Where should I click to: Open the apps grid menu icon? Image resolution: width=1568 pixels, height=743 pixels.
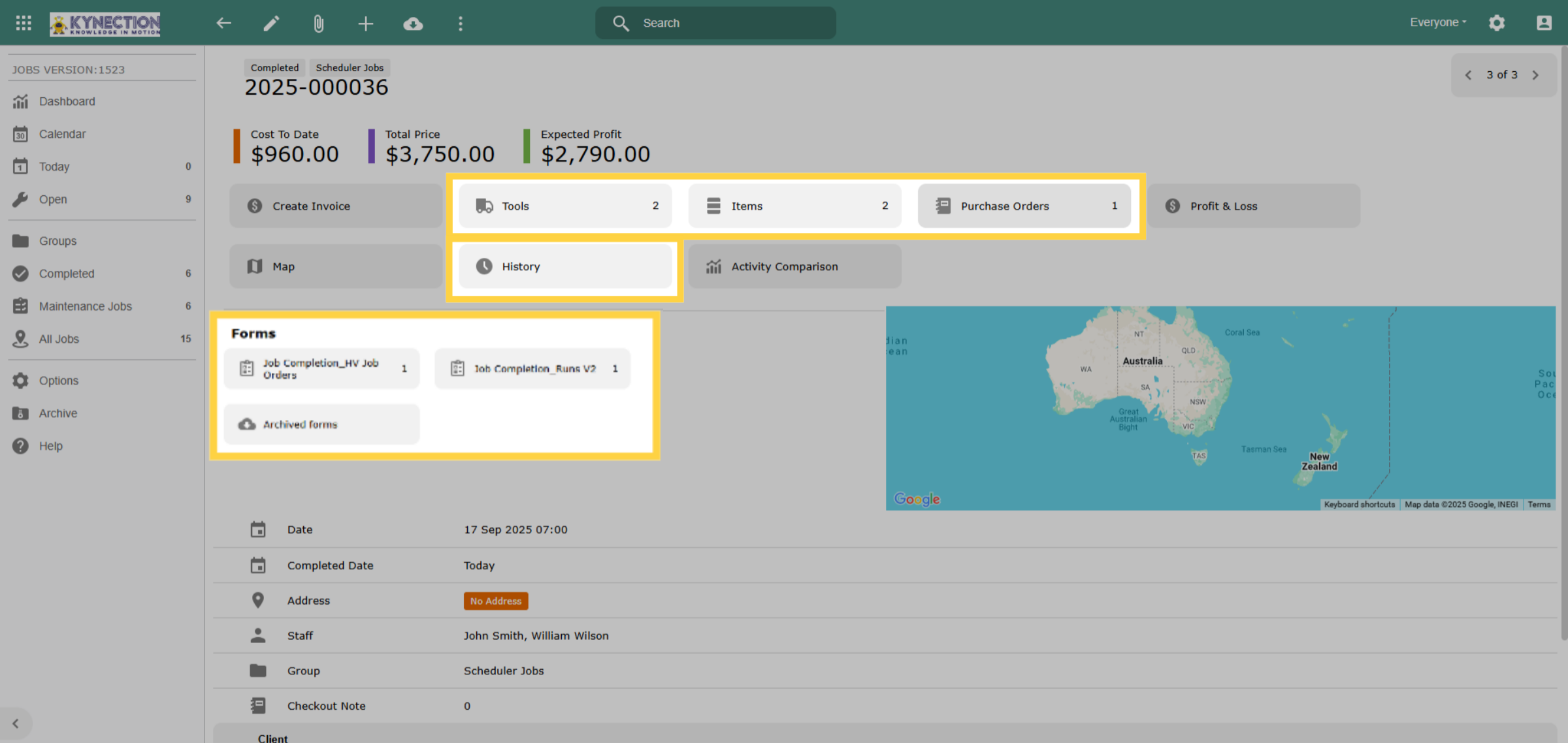coord(24,24)
